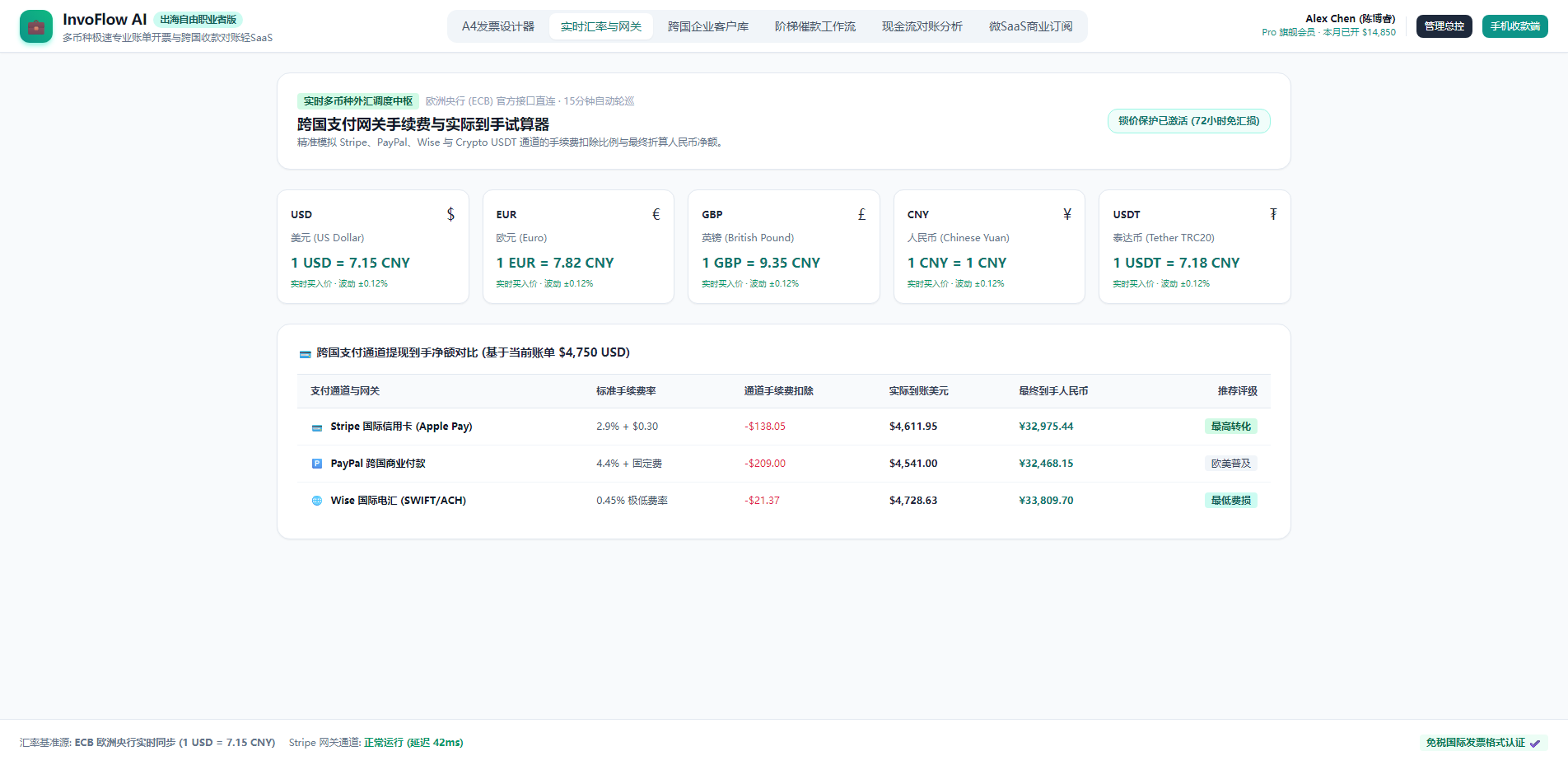The height and width of the screenshot is (765, 1568).
Task: Click the ¥32,975.44 final amount
Action: coord(1046,427)
